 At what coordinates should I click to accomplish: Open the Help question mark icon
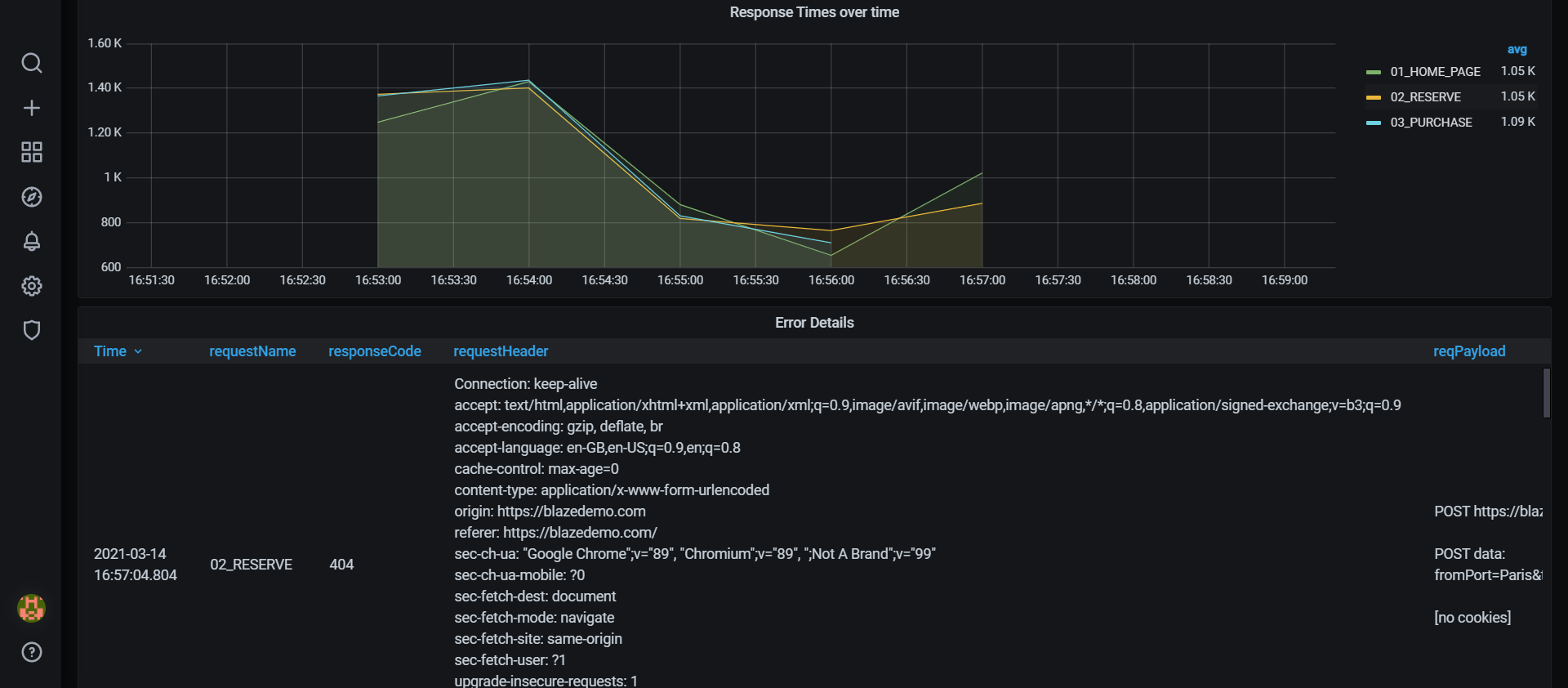pyautogui.click(x=32, y=652)
